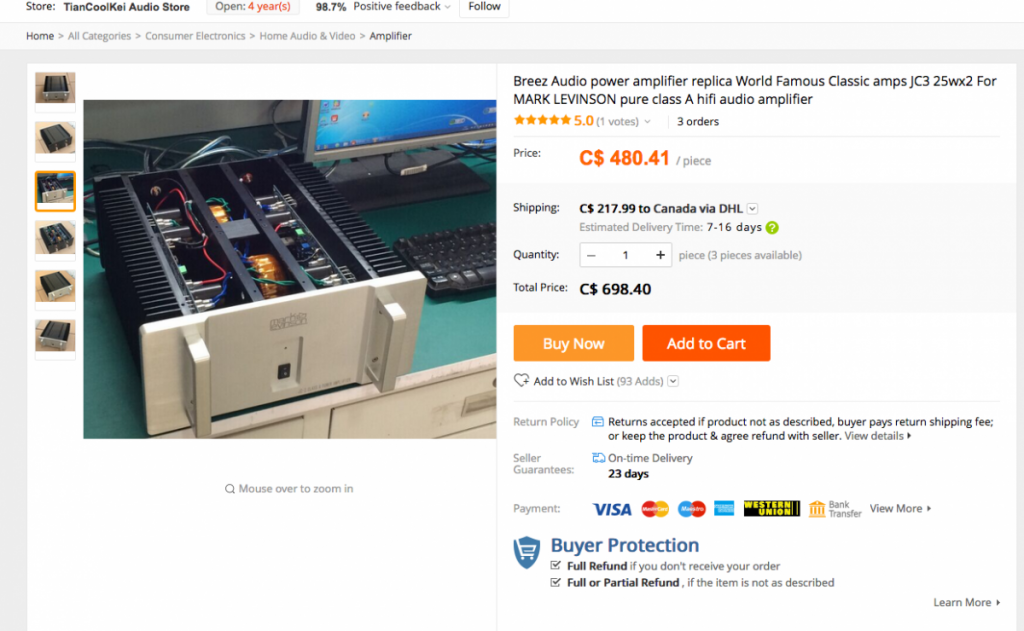Click the five-star rating icons
Viewport: 1024px width, 631px height.
542,120
